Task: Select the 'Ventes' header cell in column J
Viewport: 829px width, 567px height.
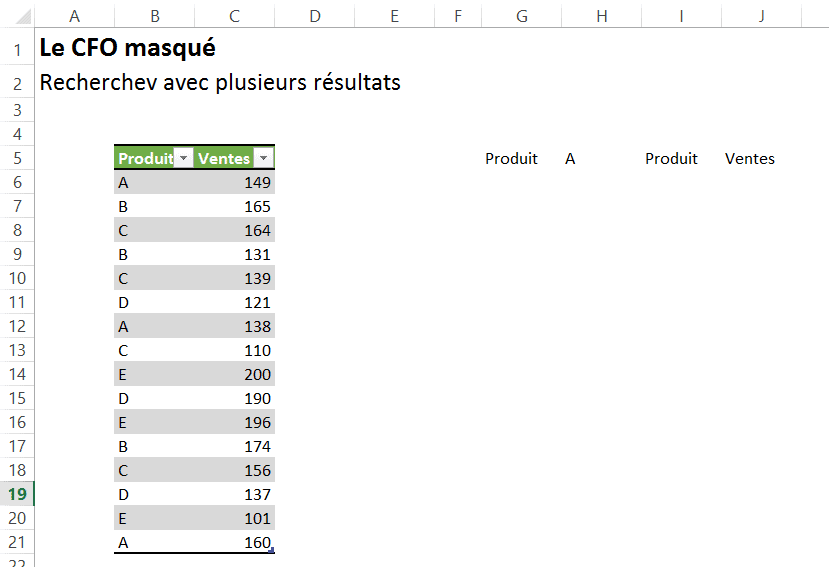Action: pyautogui.click(x=750, y=159)
